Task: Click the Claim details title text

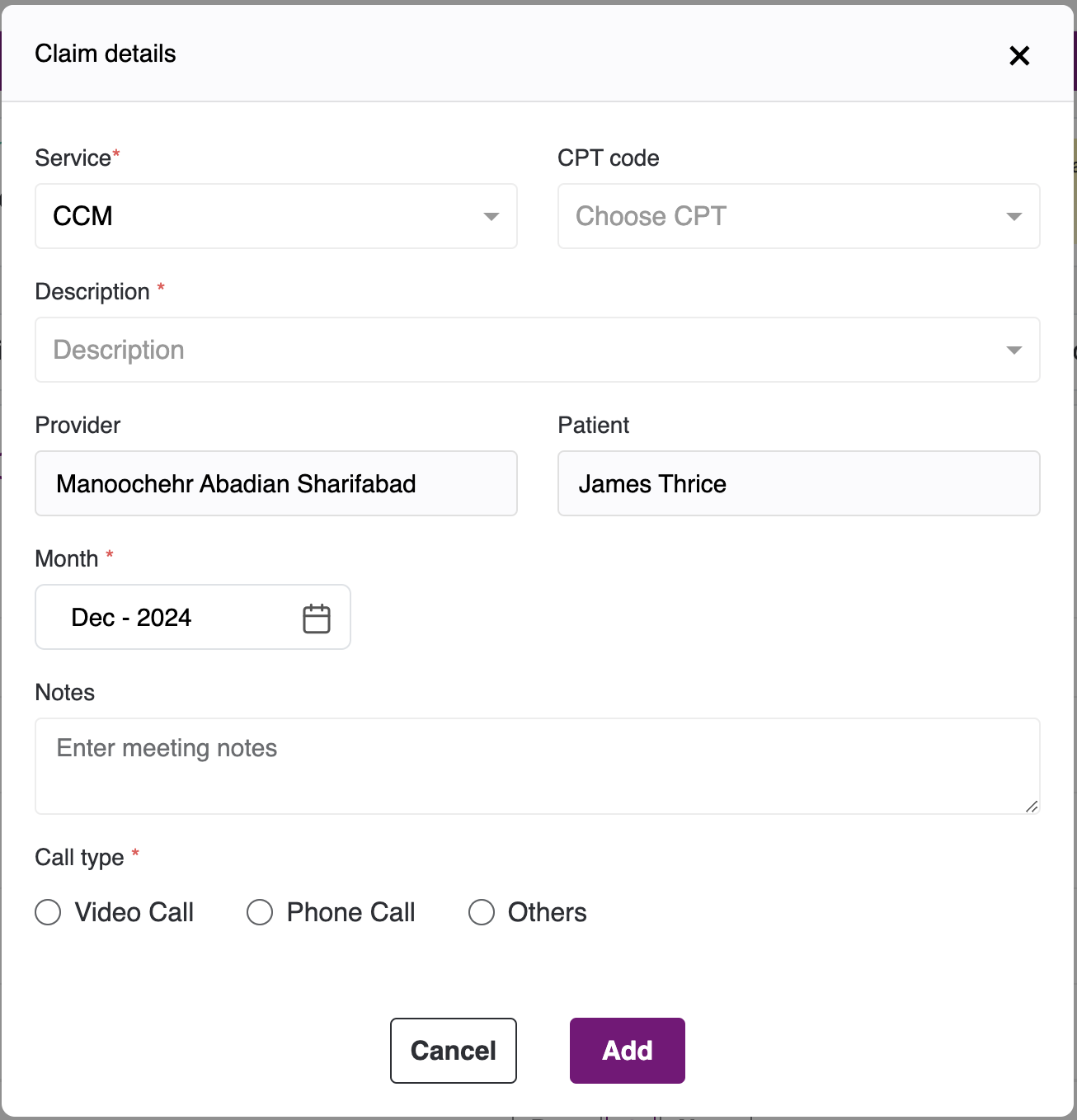Action: click(x=106, y=54)
